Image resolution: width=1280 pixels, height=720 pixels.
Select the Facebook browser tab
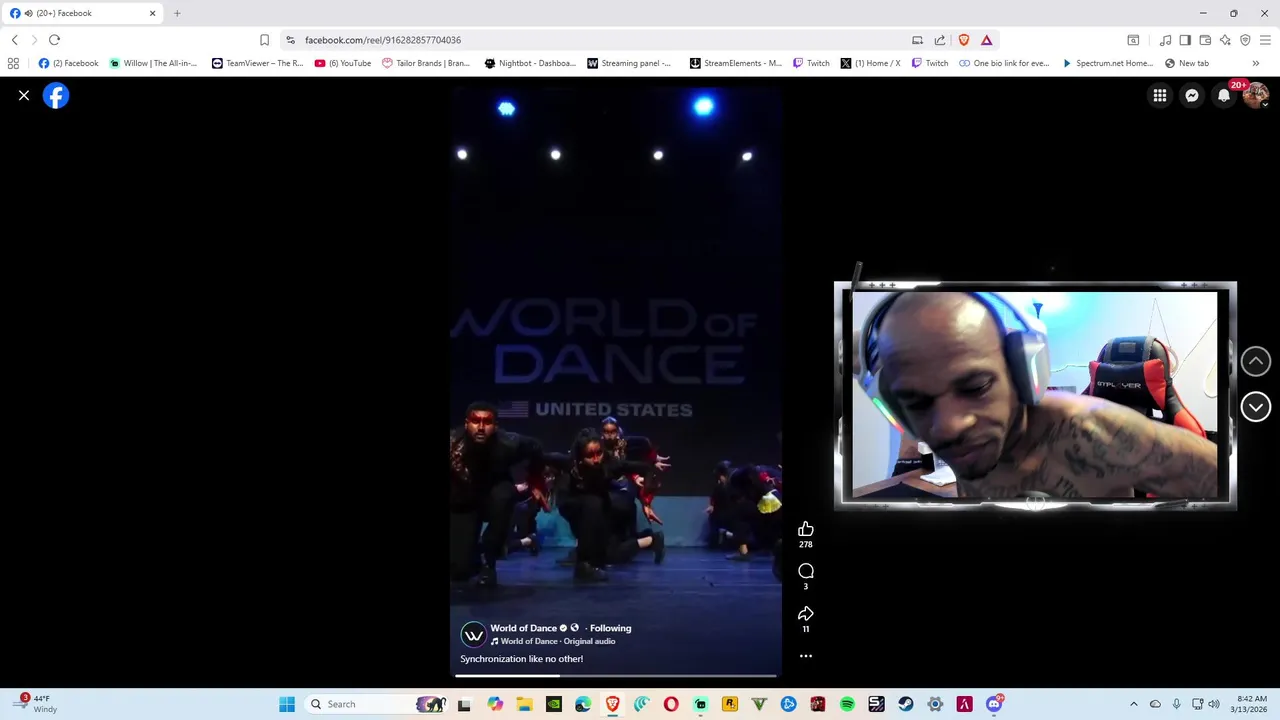84,13
